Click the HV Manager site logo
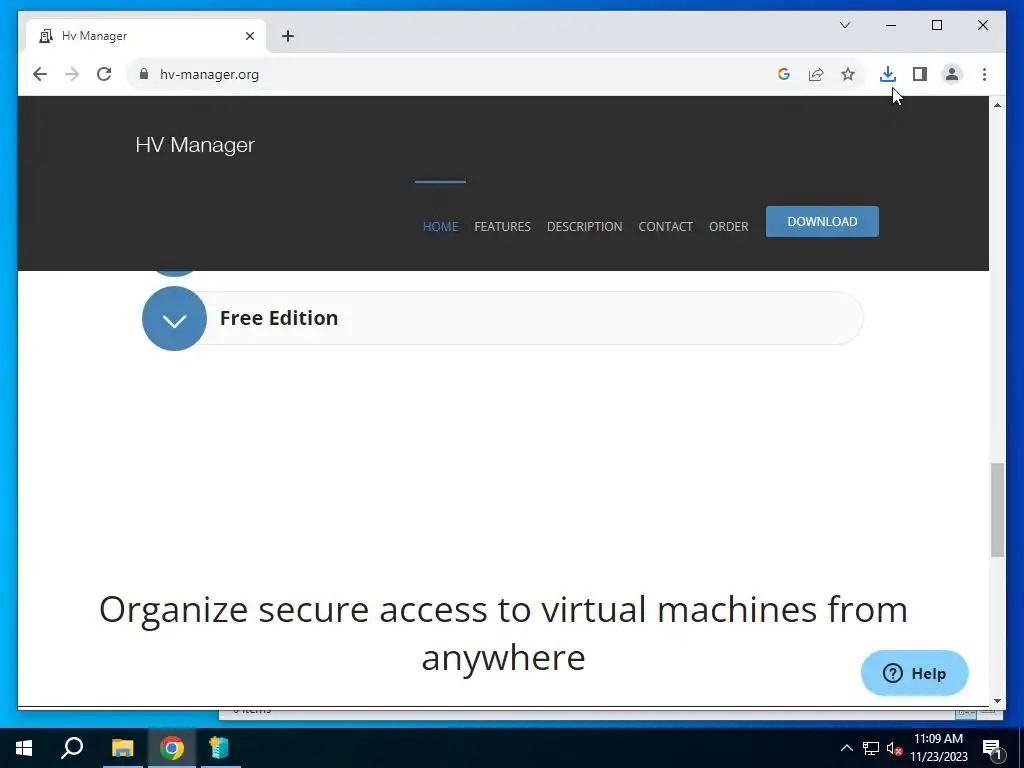1024x768 pixels. point(195,145)
